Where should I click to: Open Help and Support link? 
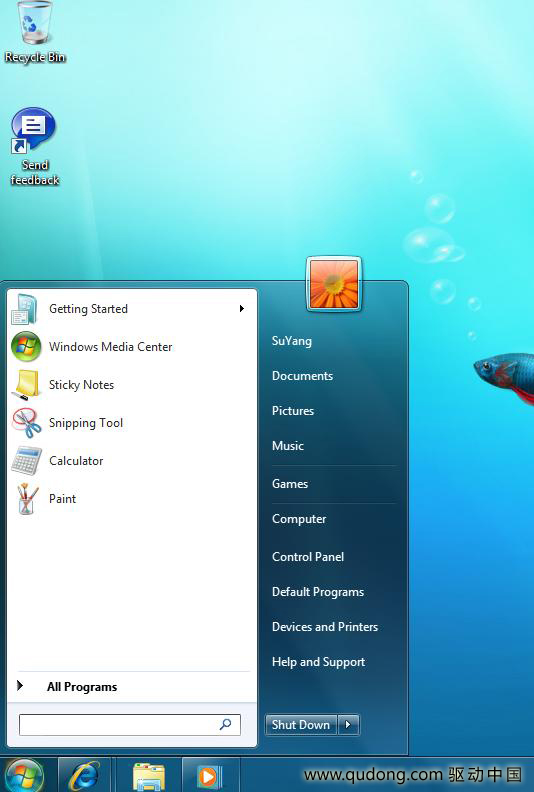[318, 662]
